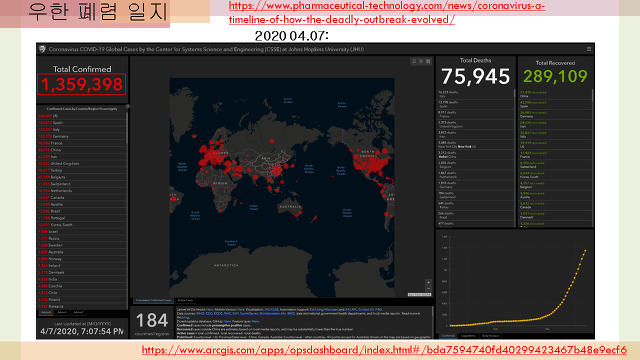640x360 pixels.
Task: Click the Korea, South entry in recovered list
Action: pos(555,175)
